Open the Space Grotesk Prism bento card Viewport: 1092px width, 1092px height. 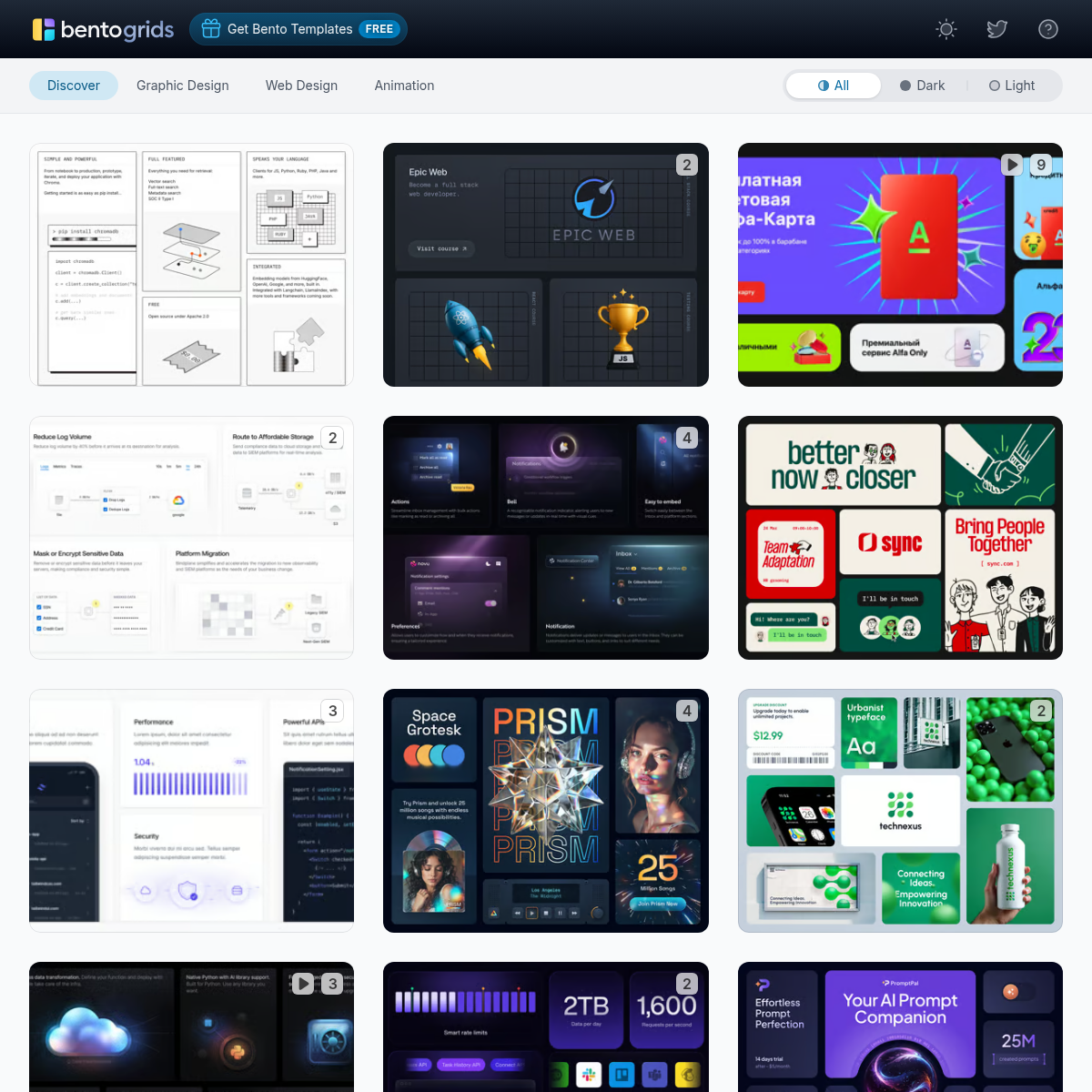(546, 811)
